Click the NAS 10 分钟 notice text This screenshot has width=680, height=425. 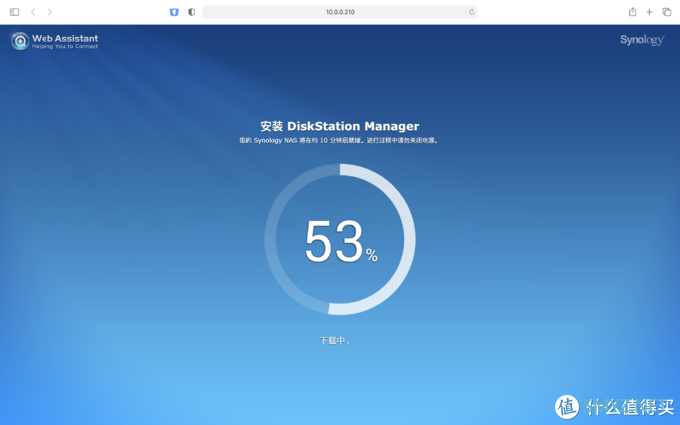click(339, 141)
